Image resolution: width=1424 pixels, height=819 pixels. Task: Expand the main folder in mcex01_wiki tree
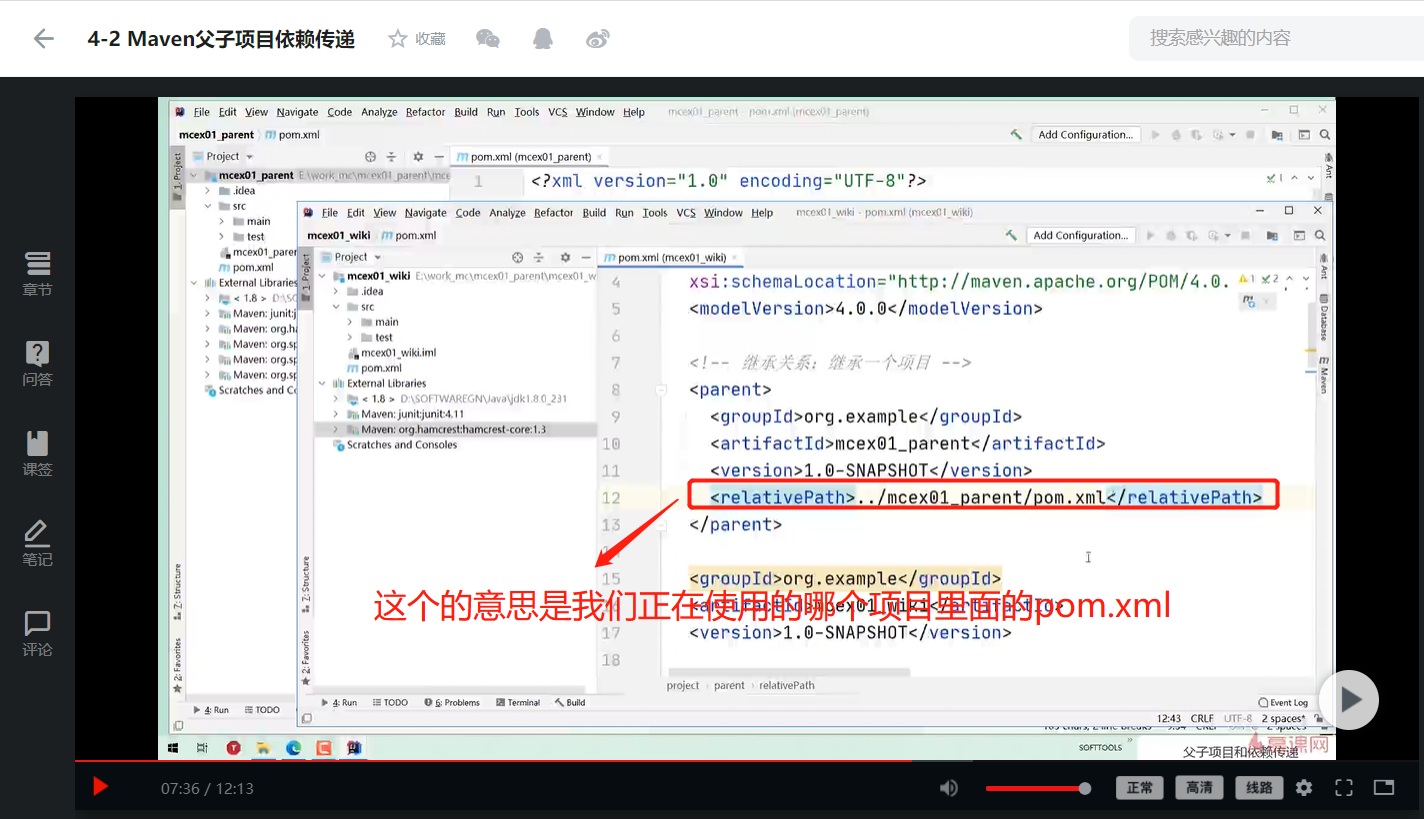click(x=351, y=322)
